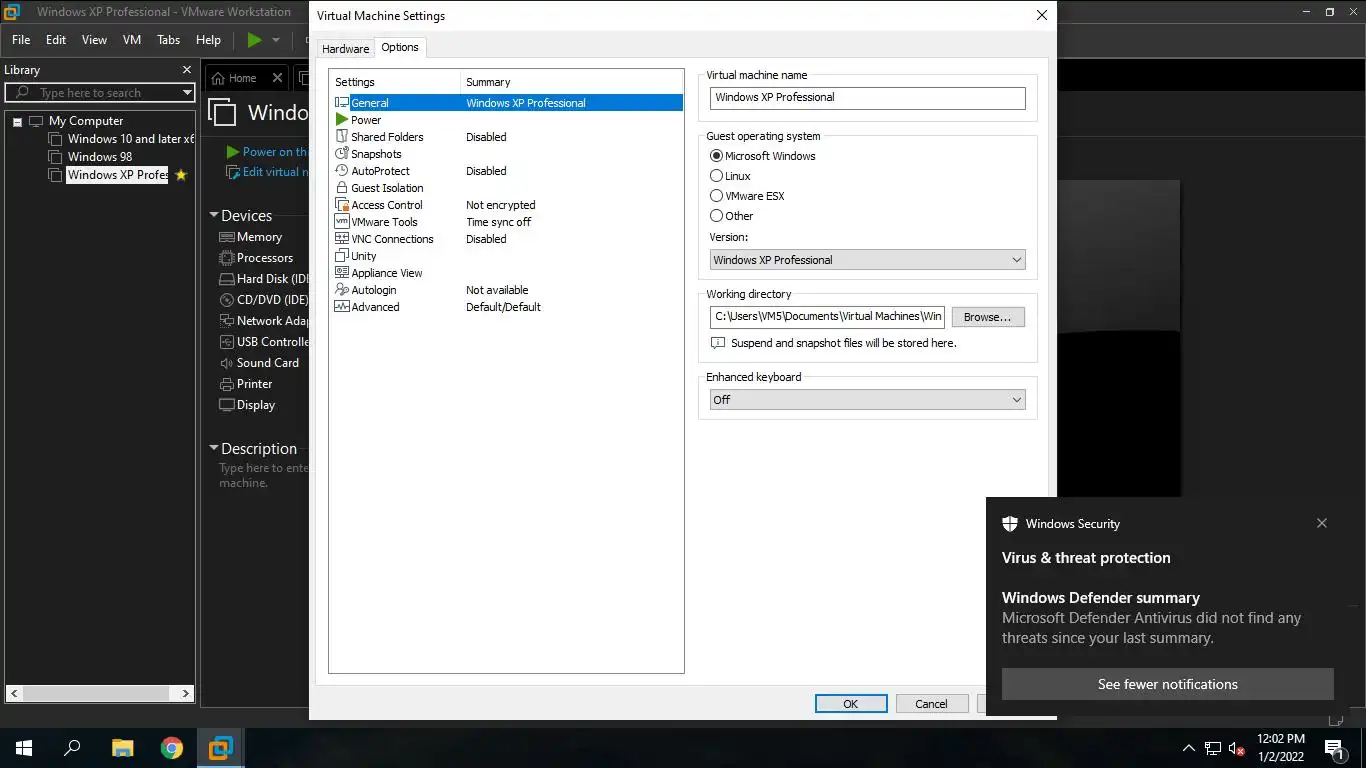Click the green power-on toolbar play button

tap(254, 40)
